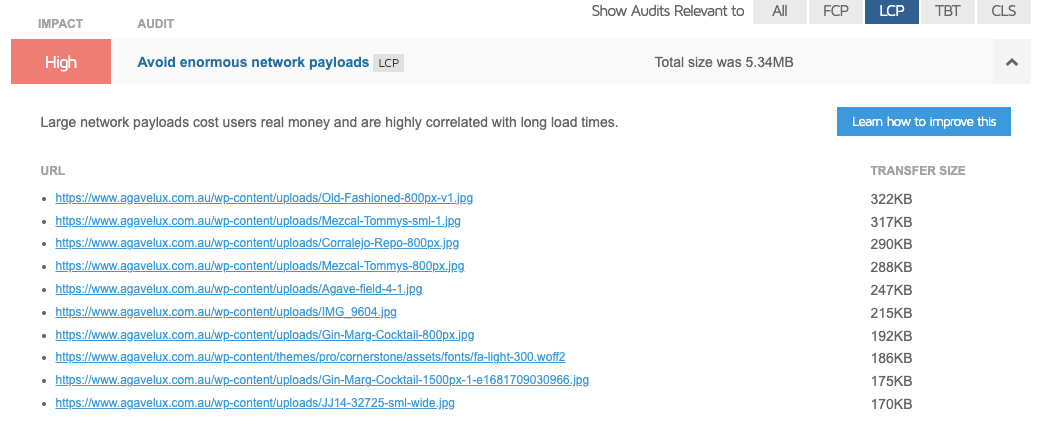Click Learn how to improve this button
Screen dimensions: 1045x427
tap(923, 122)
